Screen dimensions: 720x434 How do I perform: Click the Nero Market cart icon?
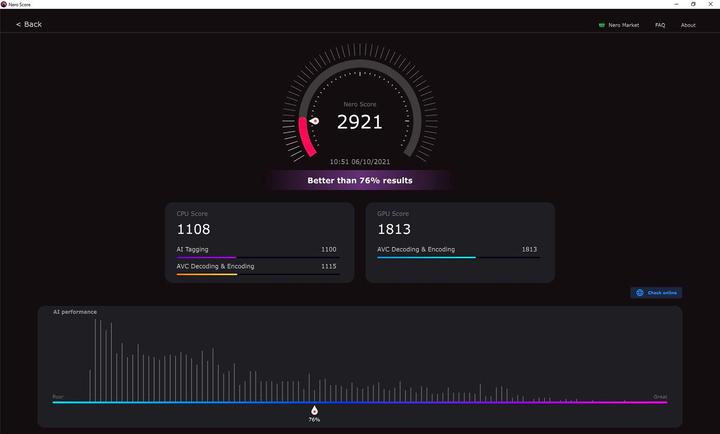601,25
